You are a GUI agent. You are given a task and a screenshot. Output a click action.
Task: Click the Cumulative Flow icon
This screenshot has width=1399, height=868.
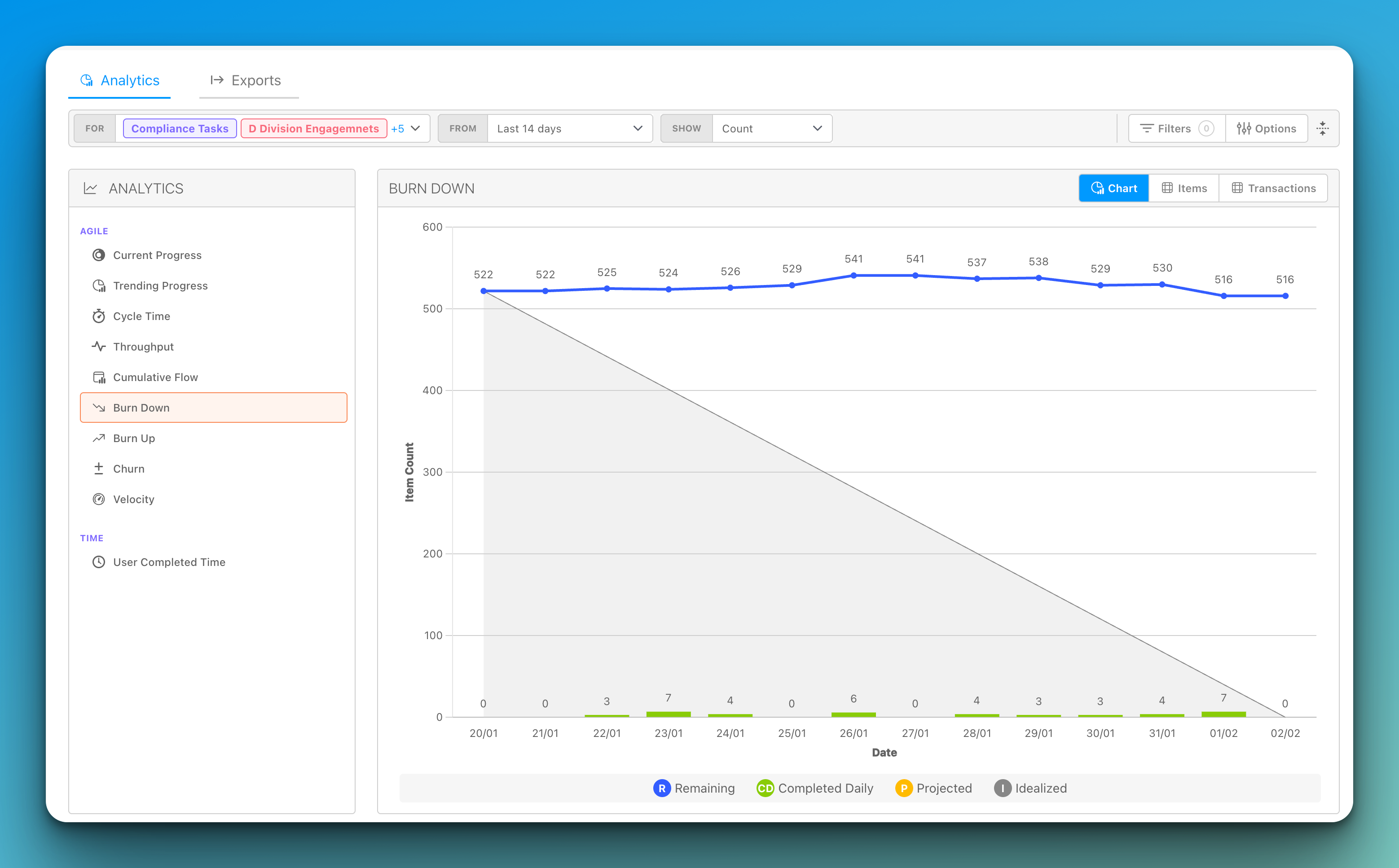tap(99, 377)
